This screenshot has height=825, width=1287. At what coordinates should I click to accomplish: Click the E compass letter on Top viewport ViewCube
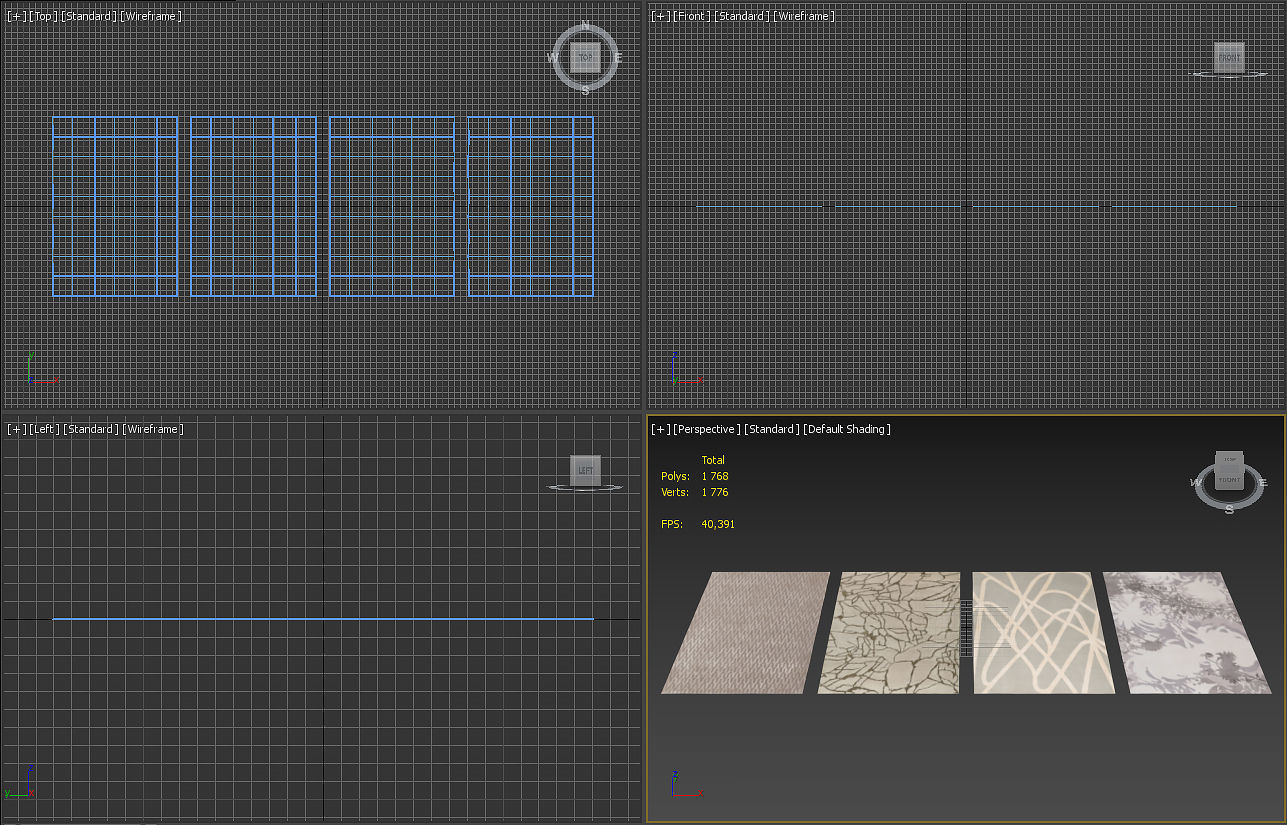(x=618, y=58)
